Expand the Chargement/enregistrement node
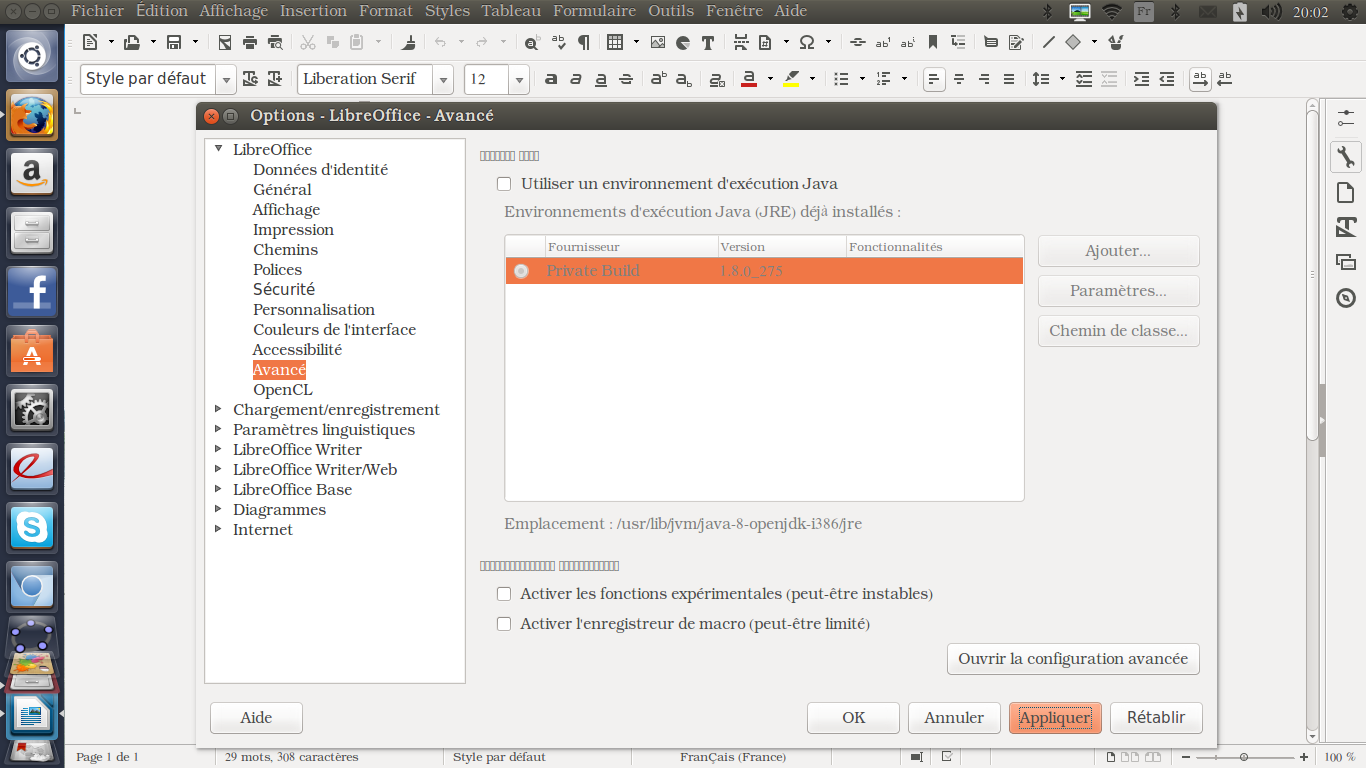Image resolution: width=1366 pixels, height=768 pixels. coord(219,409)
